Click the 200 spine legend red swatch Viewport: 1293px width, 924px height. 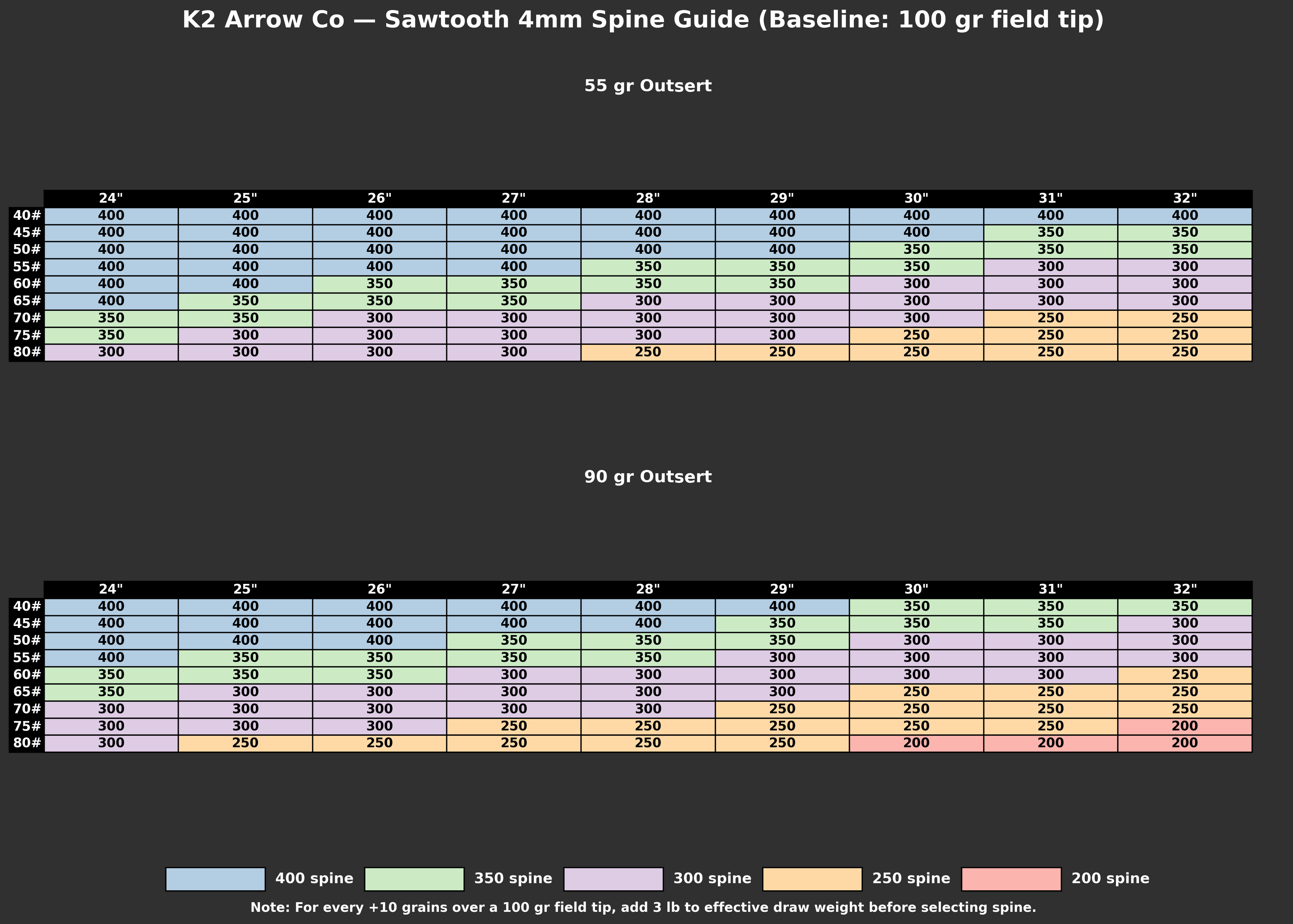[1011, 879]
